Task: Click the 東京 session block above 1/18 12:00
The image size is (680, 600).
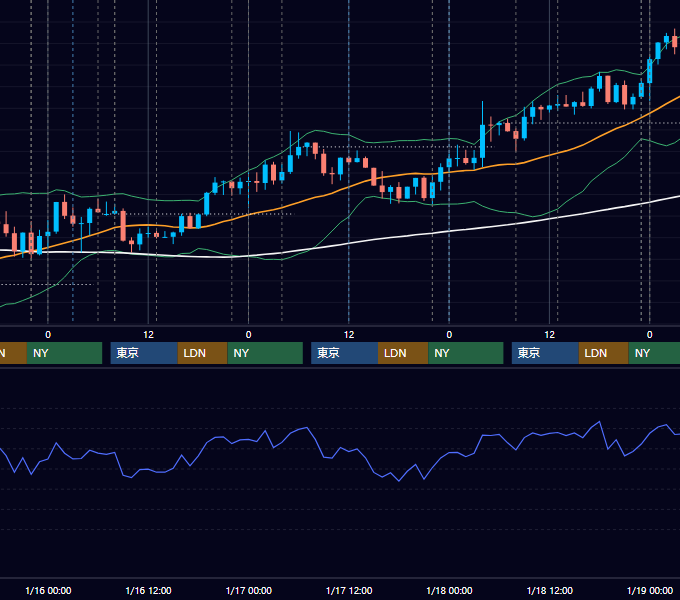Action: point(545,353)
